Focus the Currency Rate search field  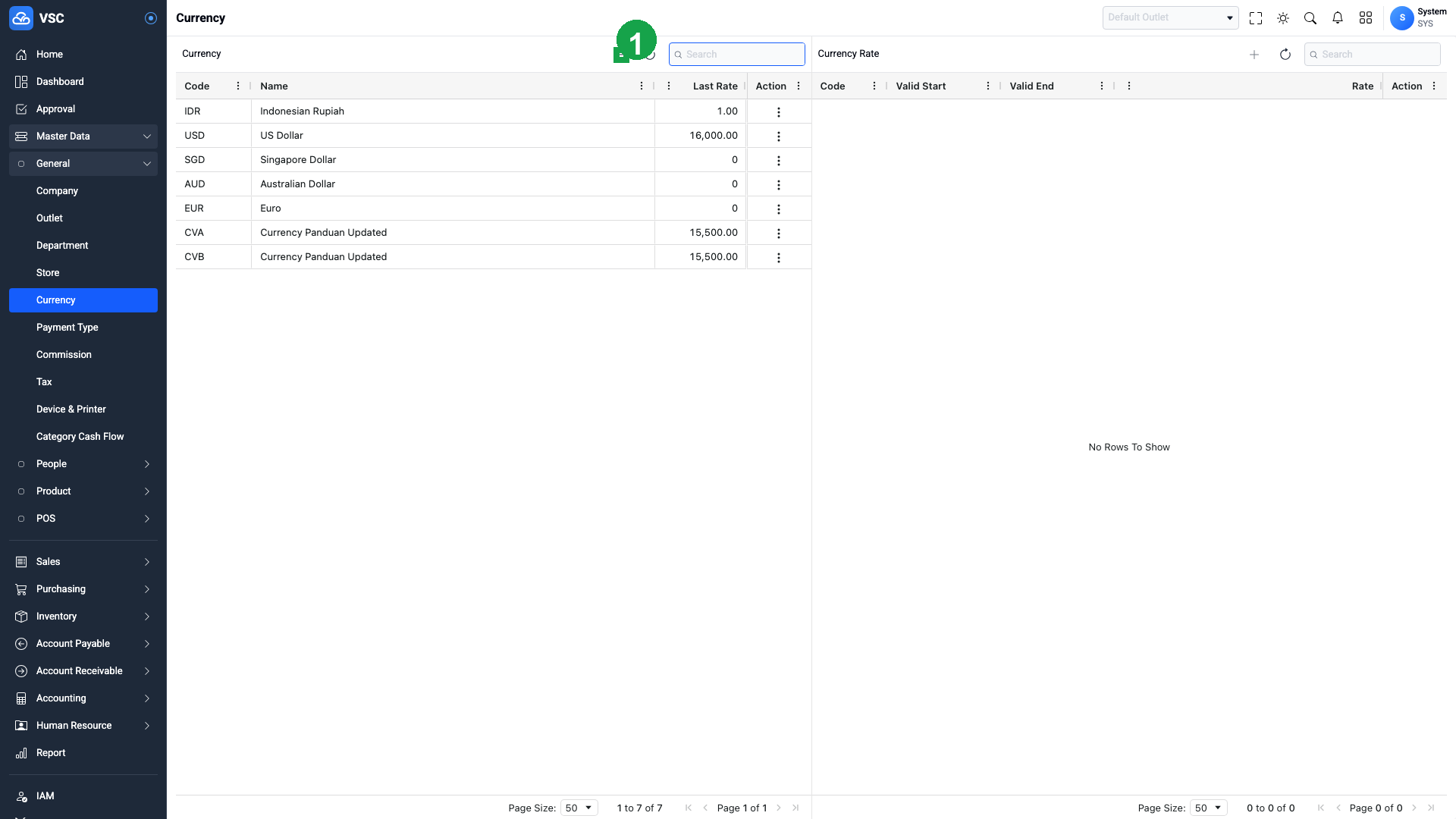pyautogui.click(x=1373, y=55)
